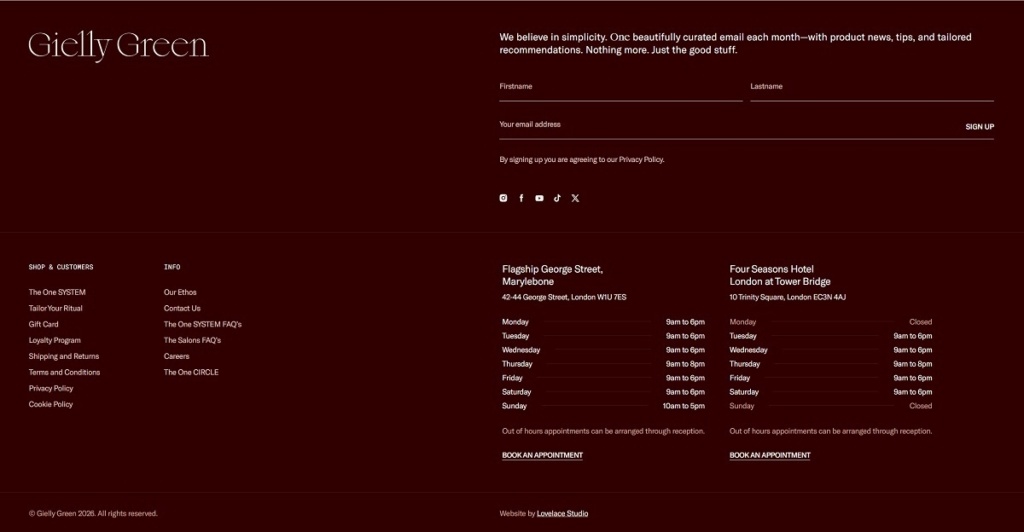
Task: Open The Salons FAQ's
Action: [192, 340]
